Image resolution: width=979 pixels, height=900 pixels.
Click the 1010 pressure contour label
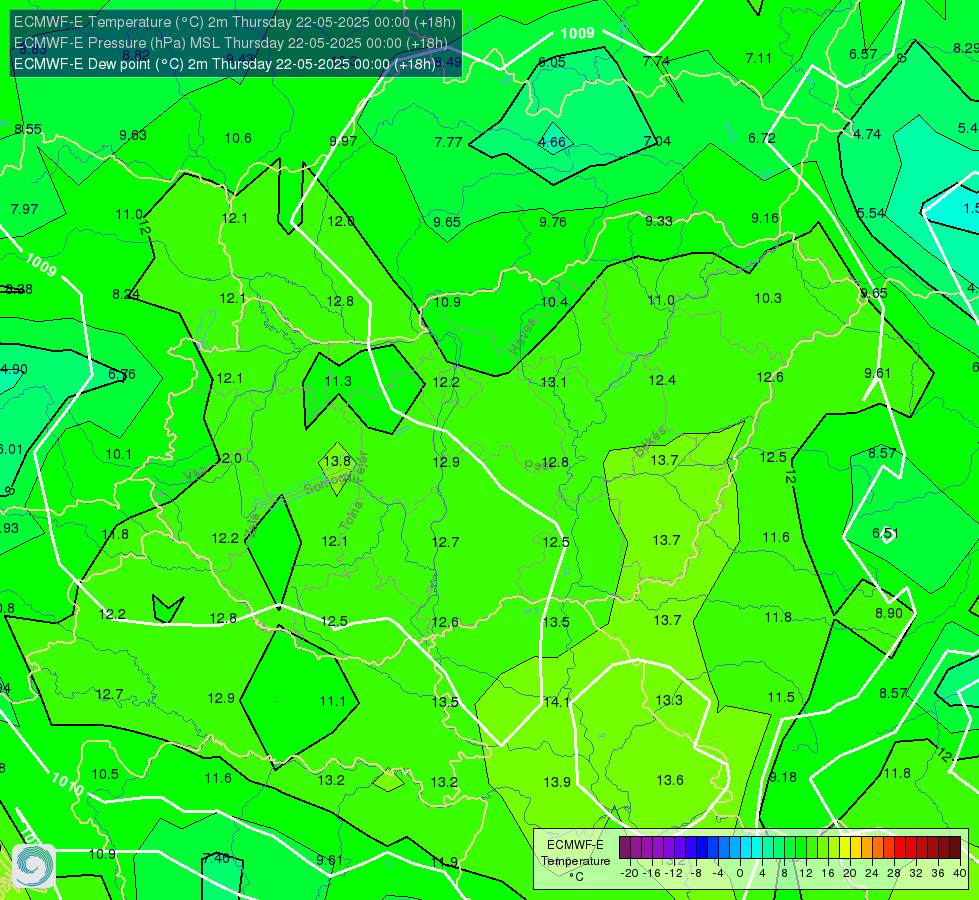tap(67, 784)
